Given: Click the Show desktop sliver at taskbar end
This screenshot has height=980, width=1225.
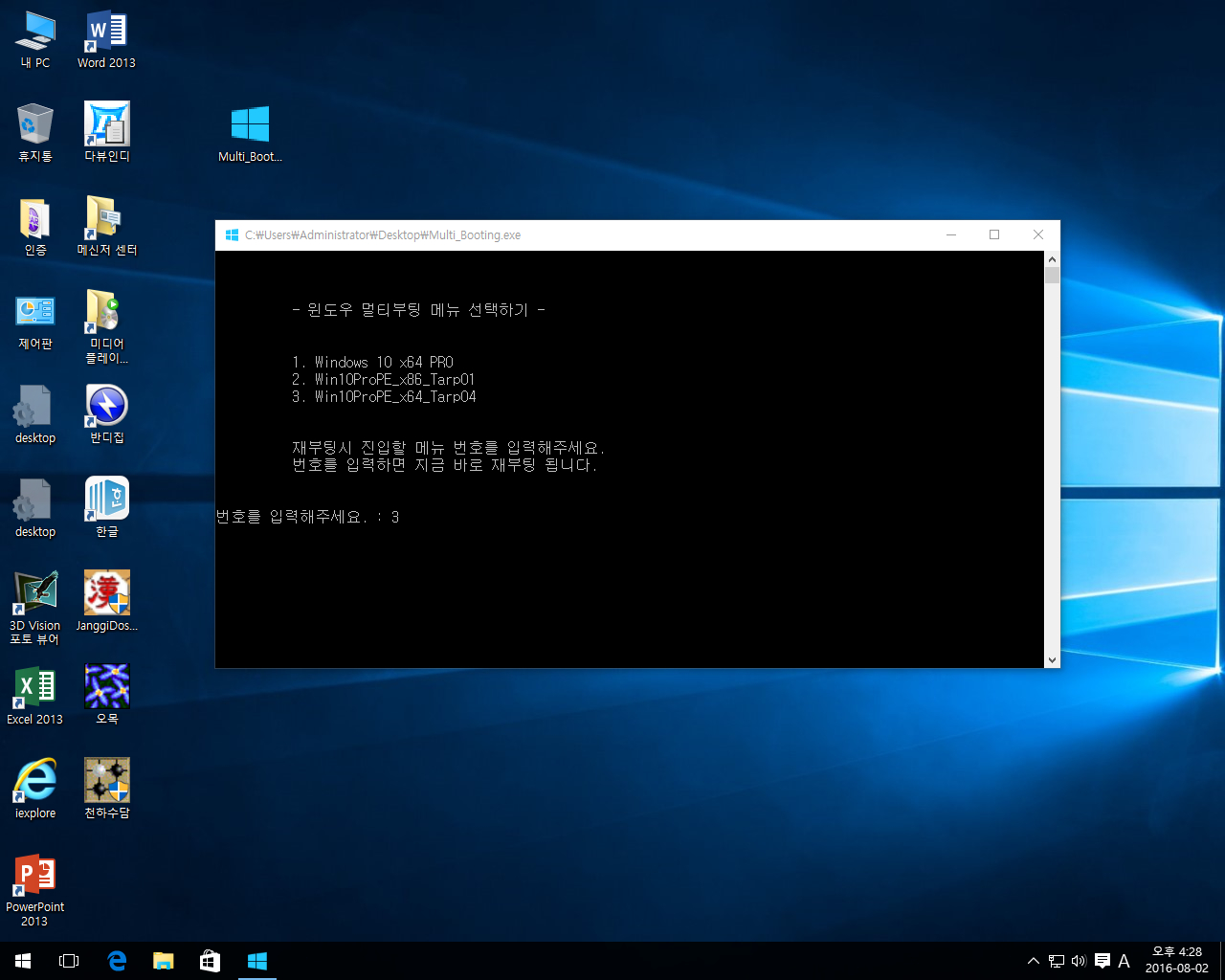Looking at the screenshot, I should coord(1222,961).
